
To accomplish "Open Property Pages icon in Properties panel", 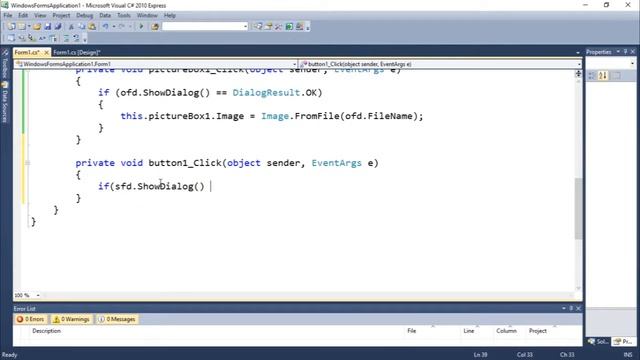I will (616, 76).
